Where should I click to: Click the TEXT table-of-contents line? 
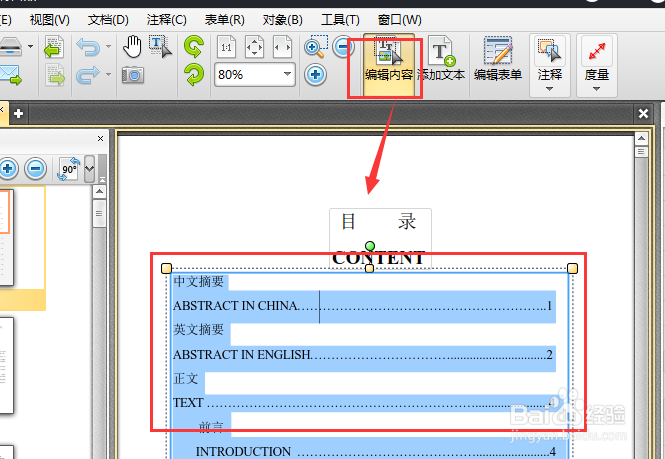[x=364, y=402]
